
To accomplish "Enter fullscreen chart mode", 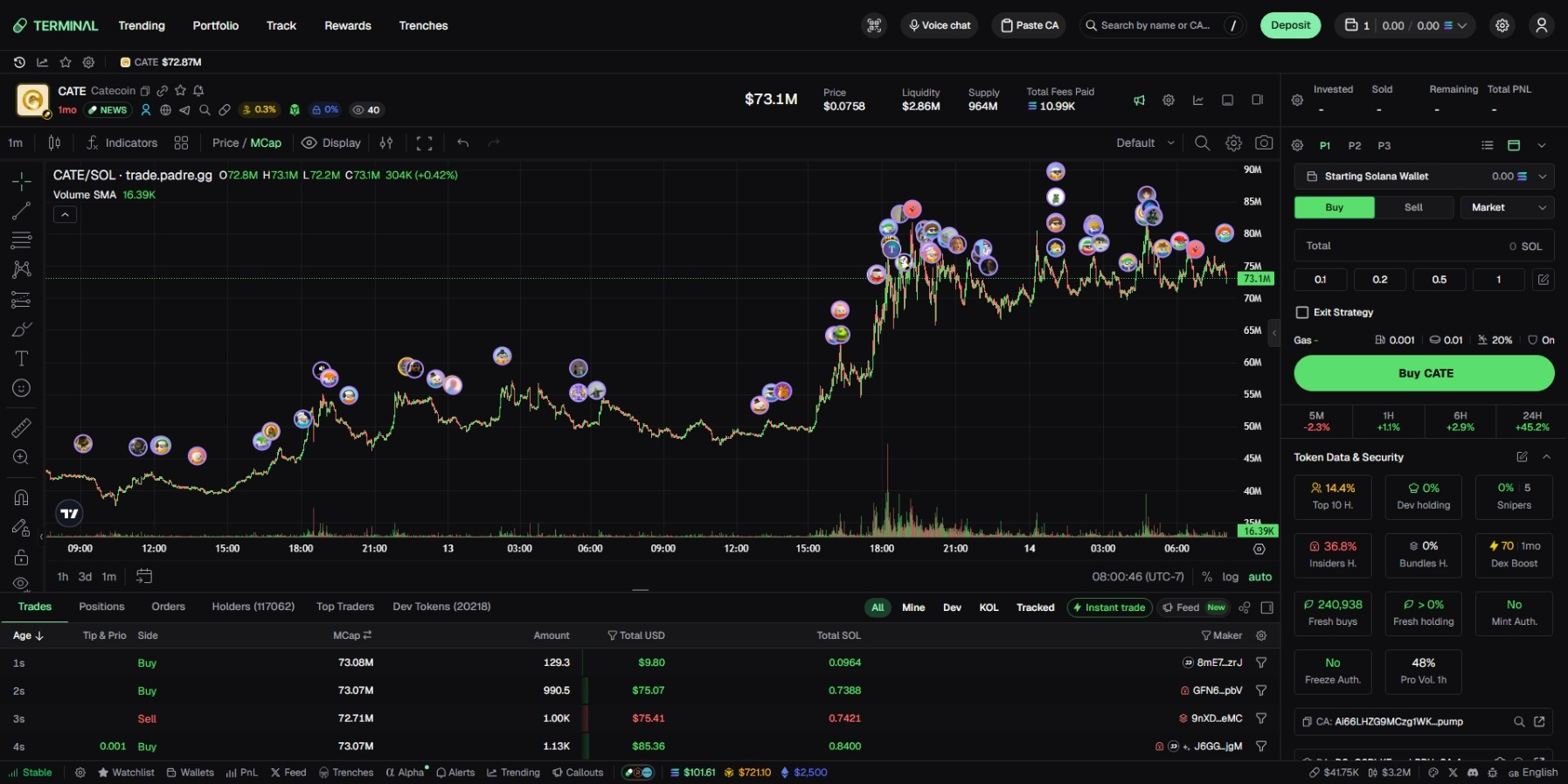I will pyautogui.click(x=424, y=142).
